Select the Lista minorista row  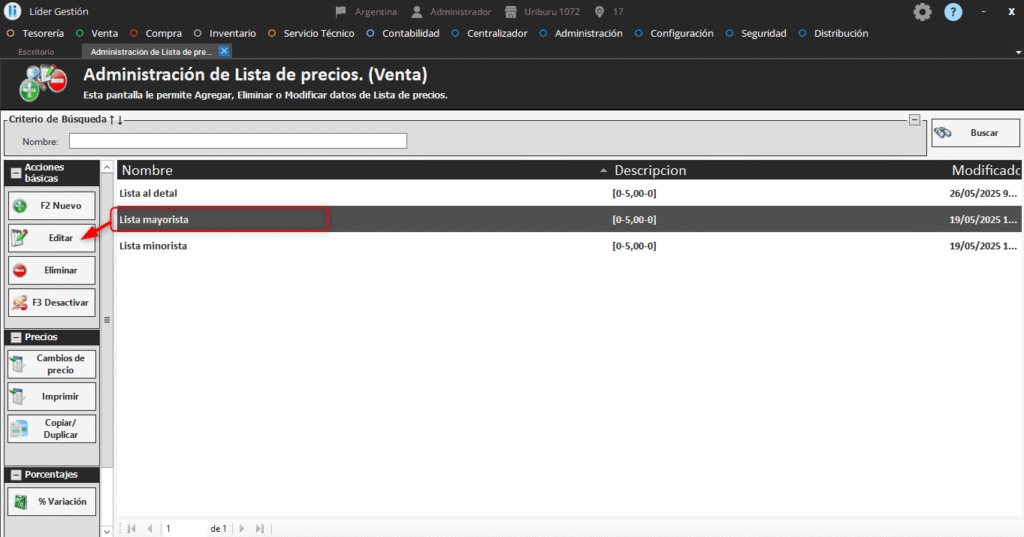360,246
